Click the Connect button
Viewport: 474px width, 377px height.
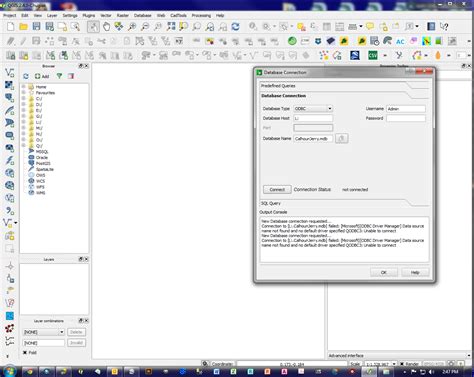pyautogui.click(x=277, y=189)
